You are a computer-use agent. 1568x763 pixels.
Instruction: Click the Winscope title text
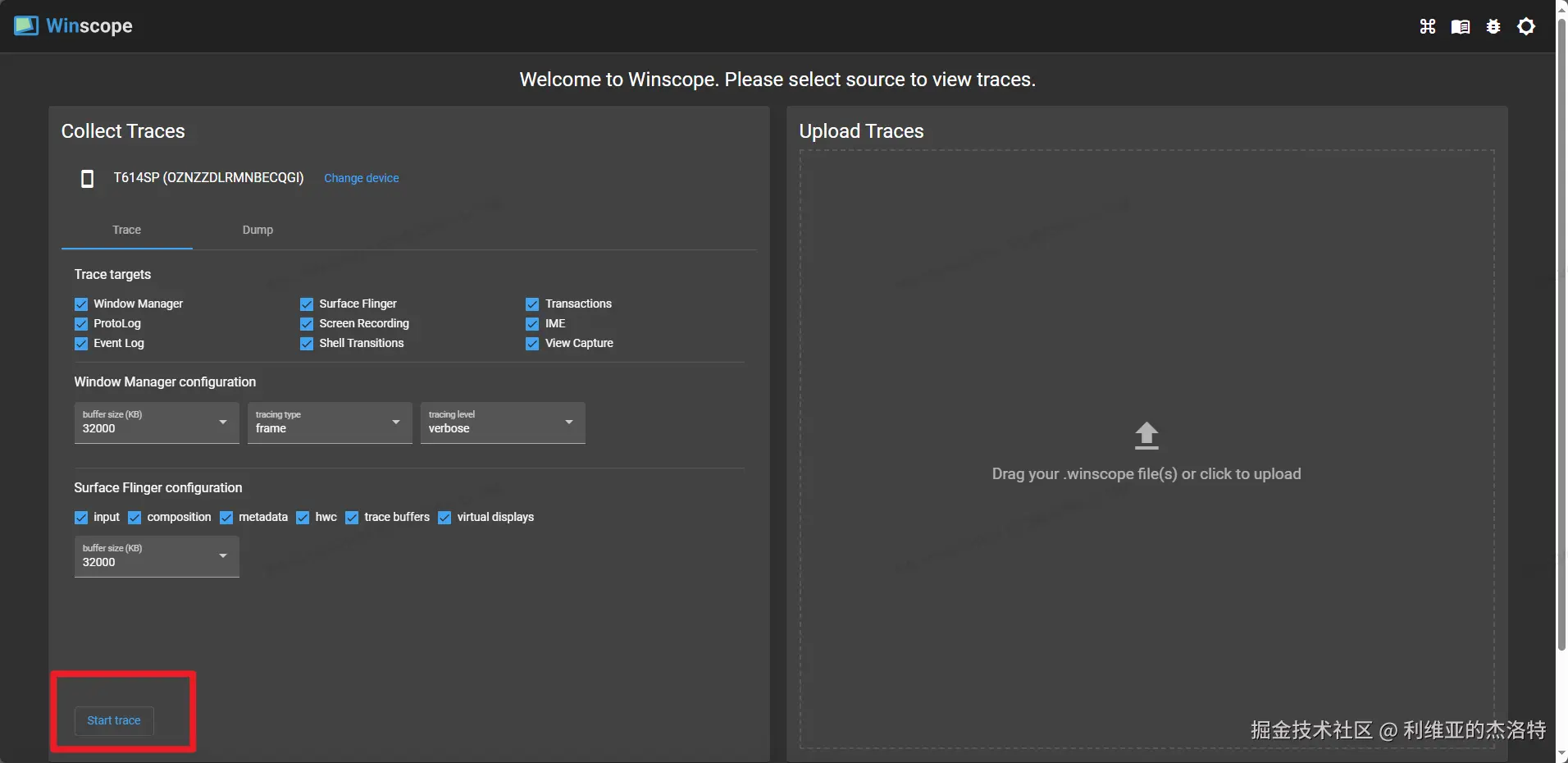click(x=89, y=26)
